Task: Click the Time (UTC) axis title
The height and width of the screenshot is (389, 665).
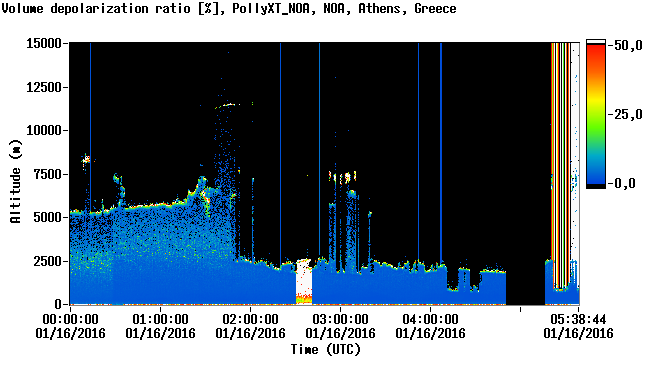Action: tap(325, 350)
